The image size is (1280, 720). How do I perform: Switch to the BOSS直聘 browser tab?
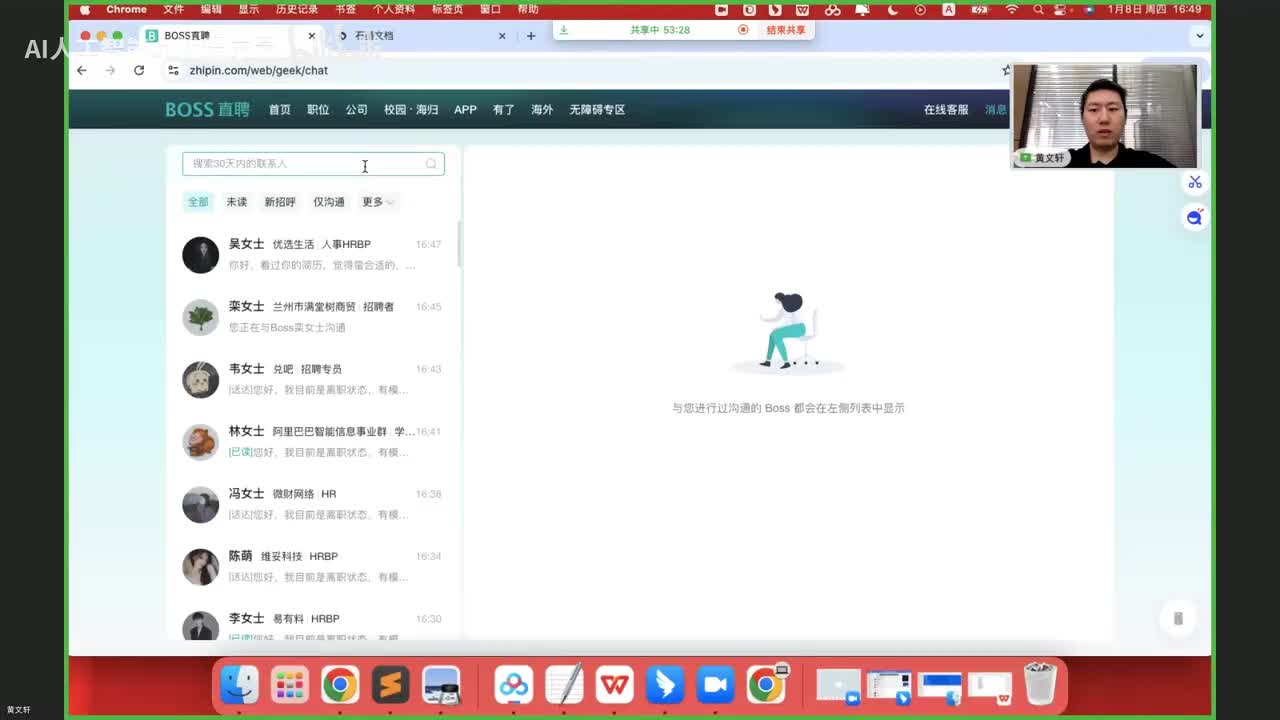tap(230, 36)
